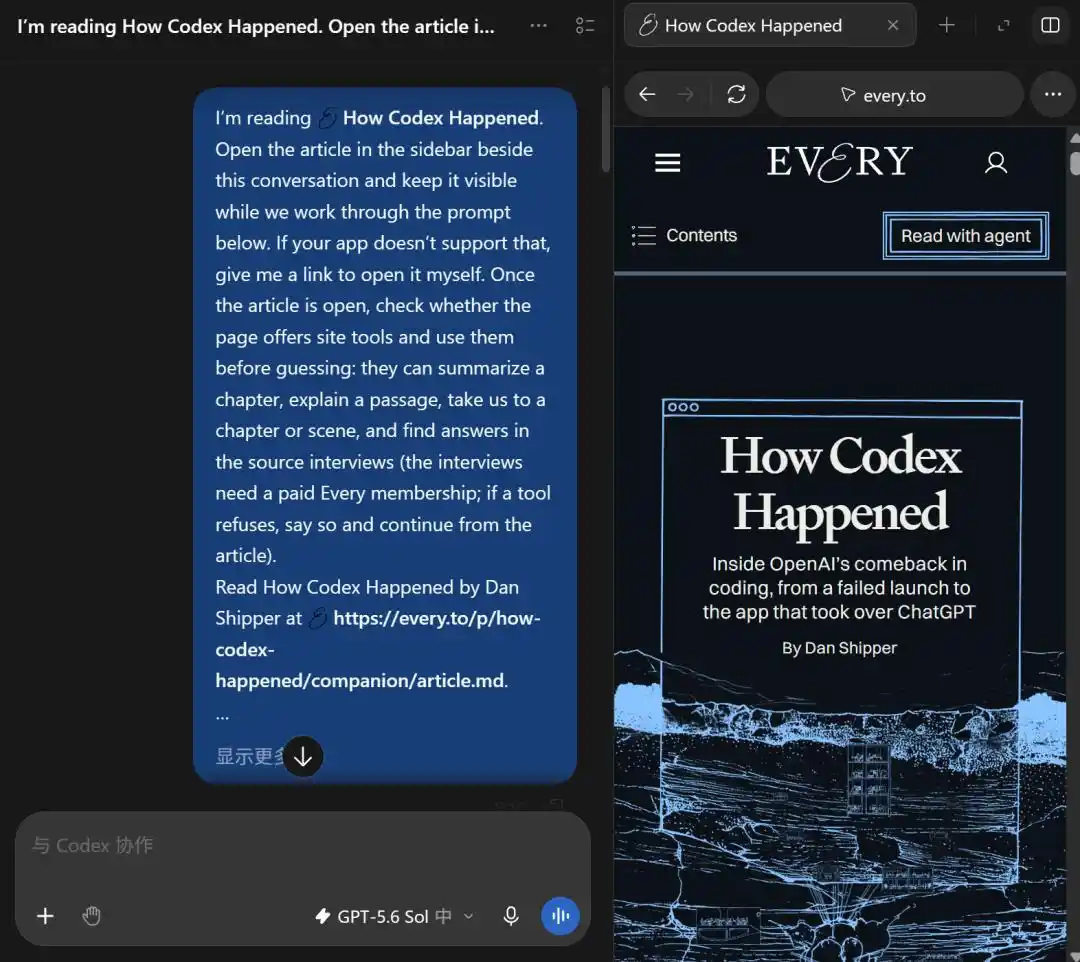Viewport: 1080px width, 962px height.
Task: Open the every.to article.md URL link
Action: [377, 649]
